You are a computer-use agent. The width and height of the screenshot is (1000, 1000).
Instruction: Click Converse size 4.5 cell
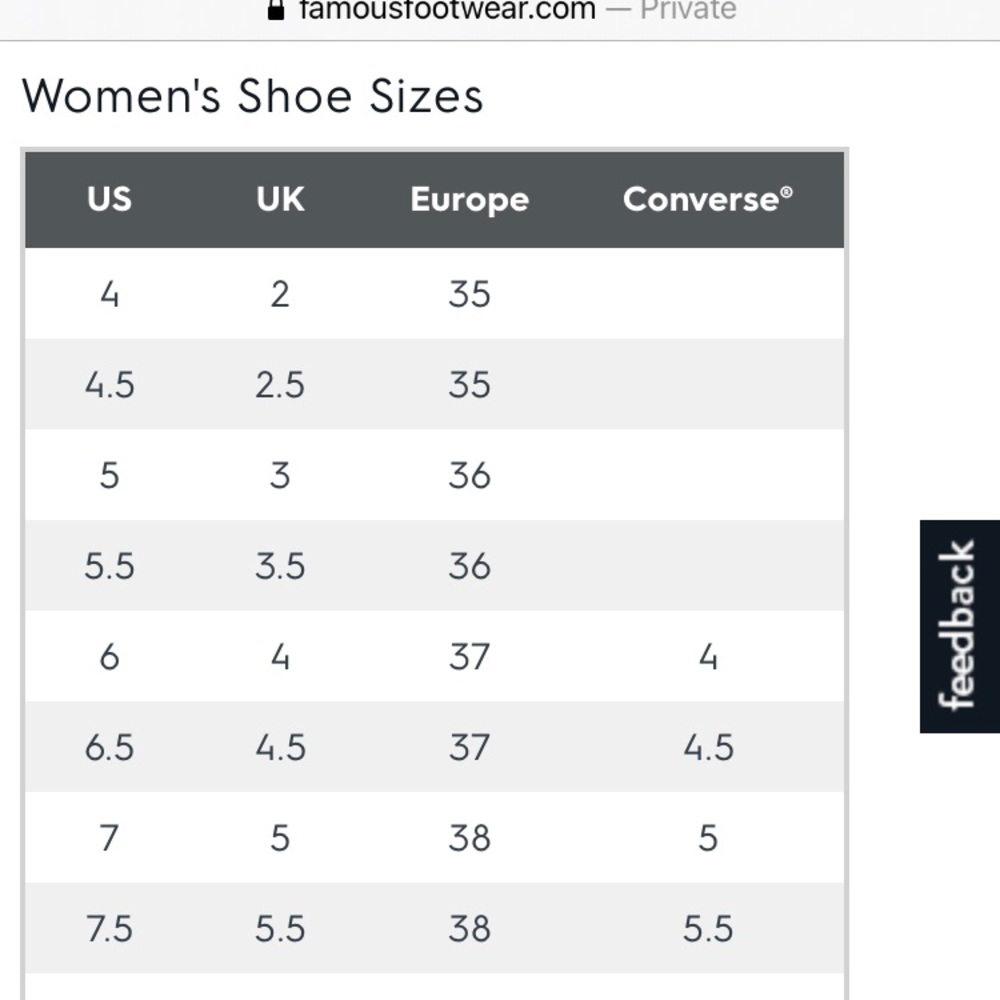708,747
